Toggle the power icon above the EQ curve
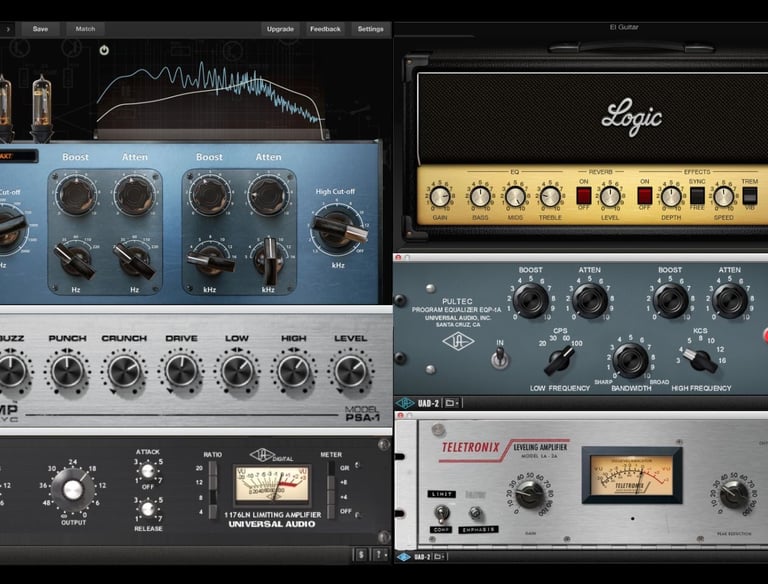768x584 pixels. (104, 50)
